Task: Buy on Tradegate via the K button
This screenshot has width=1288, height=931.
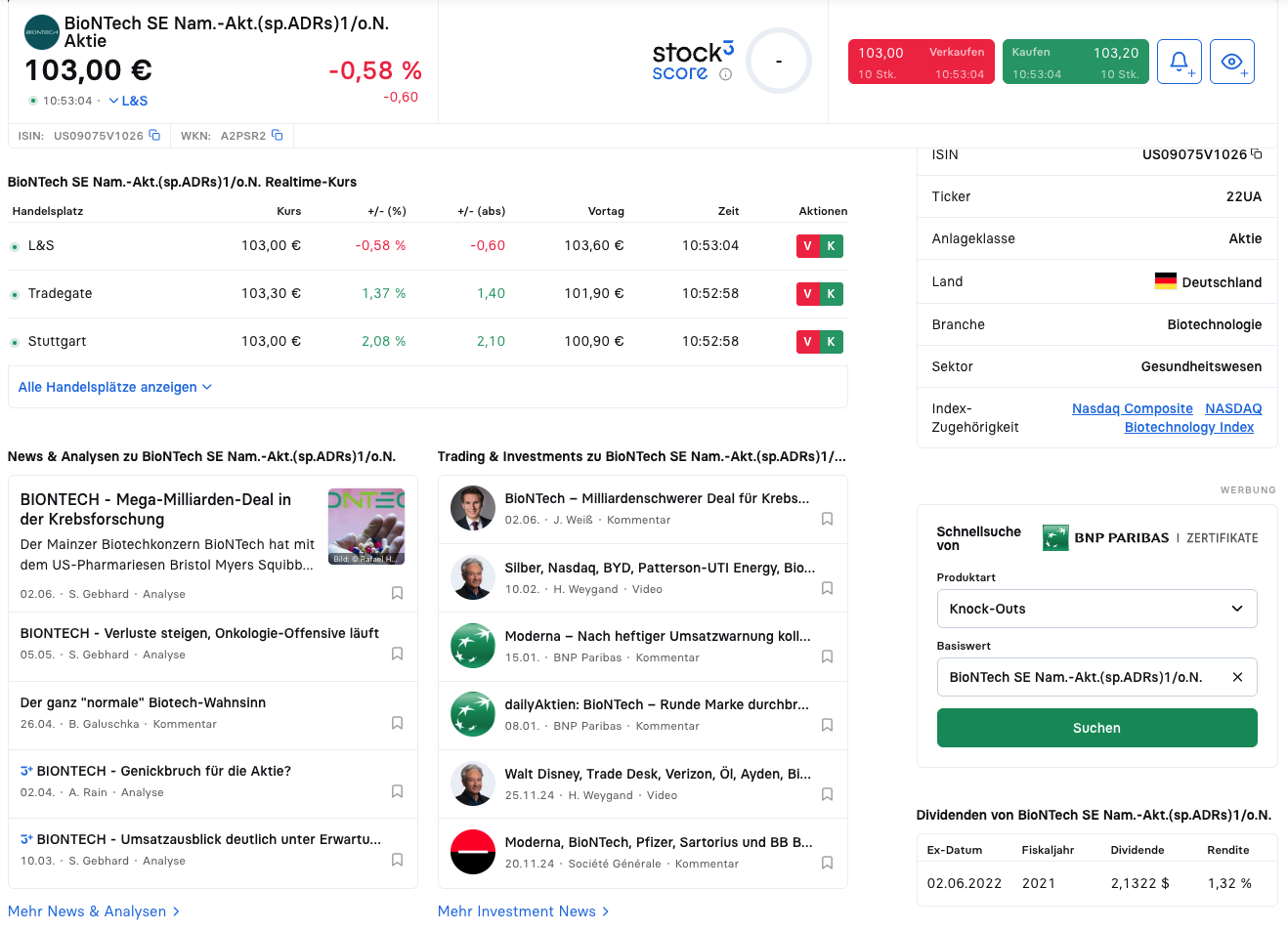Action: click(832, 294)
